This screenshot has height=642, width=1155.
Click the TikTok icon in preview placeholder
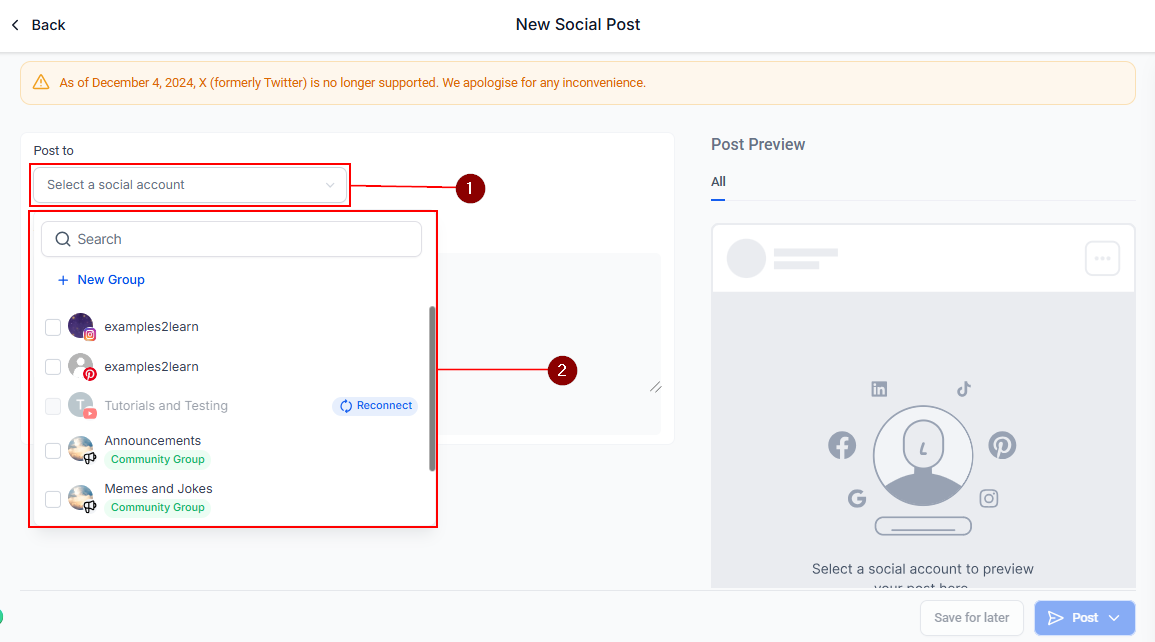pos(963,389)
